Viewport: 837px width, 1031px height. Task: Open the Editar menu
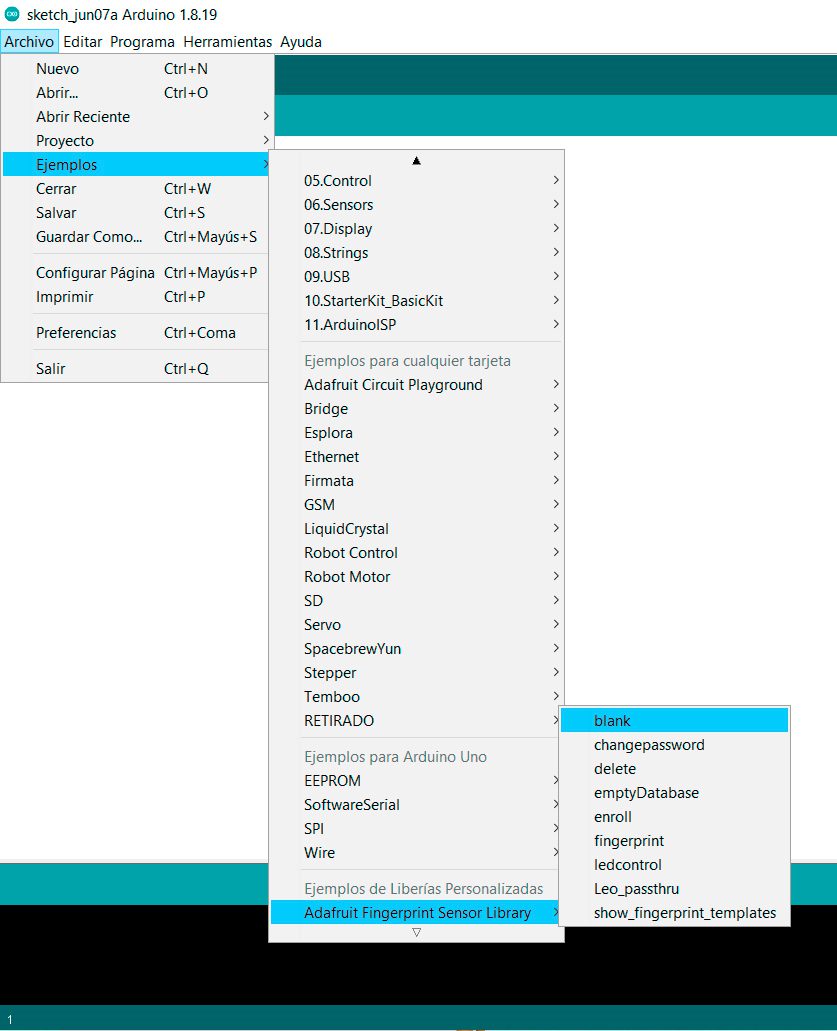coord(83,42)
